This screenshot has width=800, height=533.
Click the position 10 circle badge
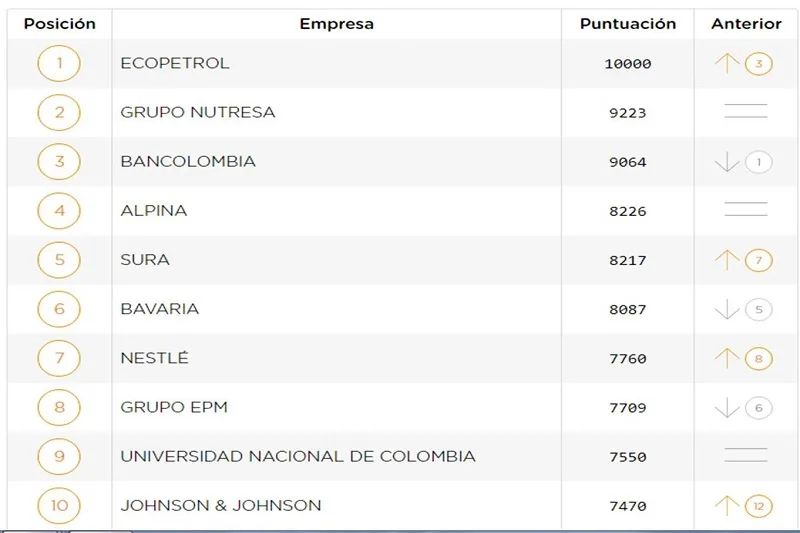[59, 506]
